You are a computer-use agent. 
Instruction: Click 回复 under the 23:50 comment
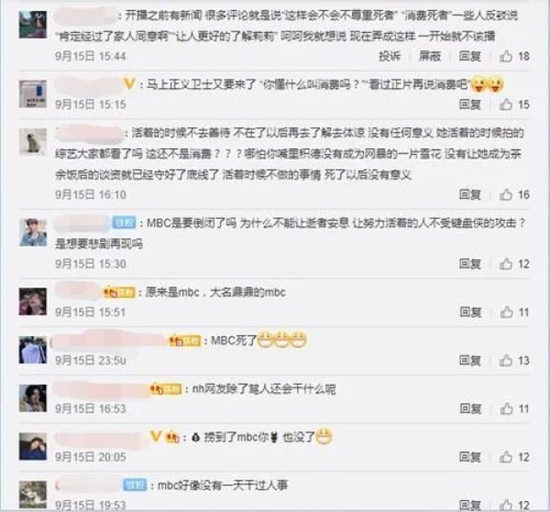click(x=470, y=361)
